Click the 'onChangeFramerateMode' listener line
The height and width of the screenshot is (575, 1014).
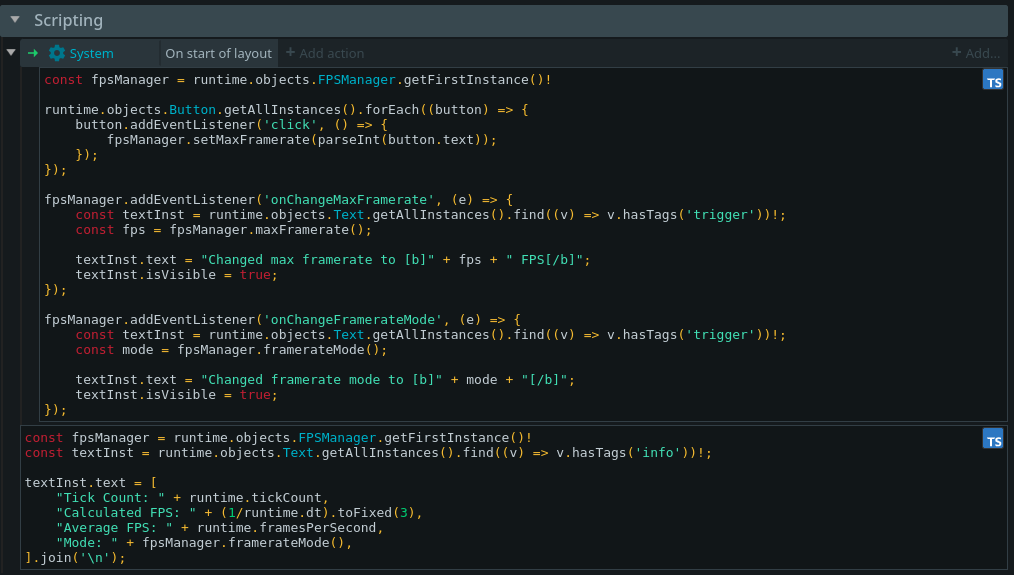[283, 320]
